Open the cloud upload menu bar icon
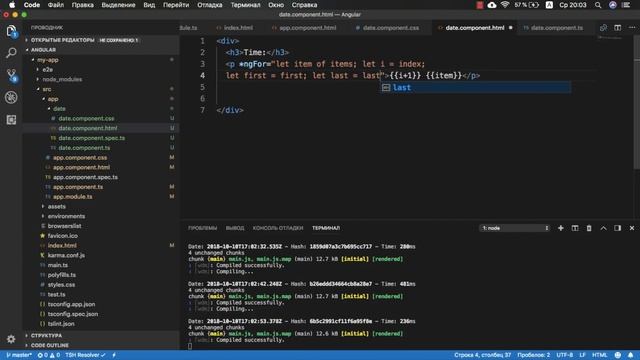The height and width of the screenshot is (360, 640). pos(492,5)
